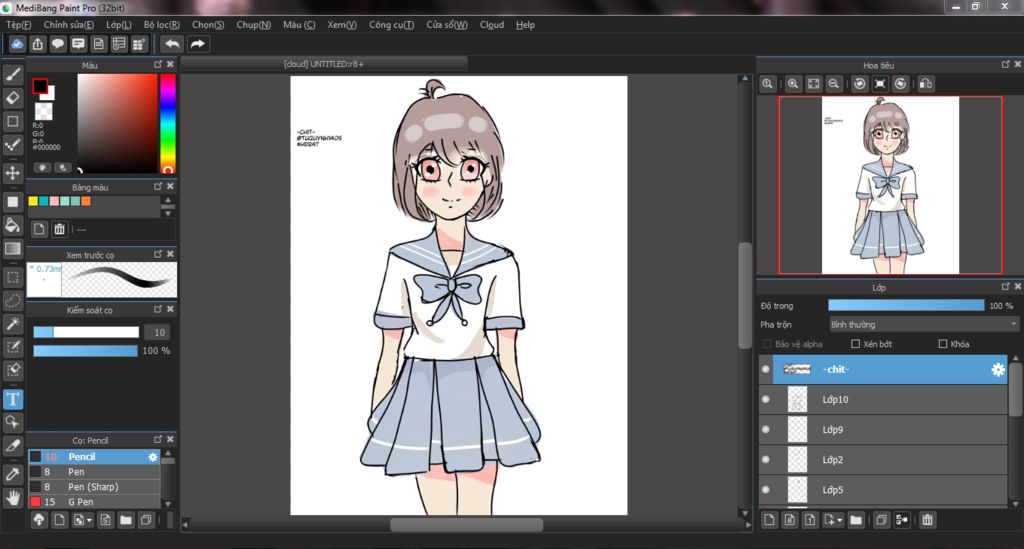Zoom out on the Navigator preview
This screenshot has width=1024, height=549.
[834, 84]
